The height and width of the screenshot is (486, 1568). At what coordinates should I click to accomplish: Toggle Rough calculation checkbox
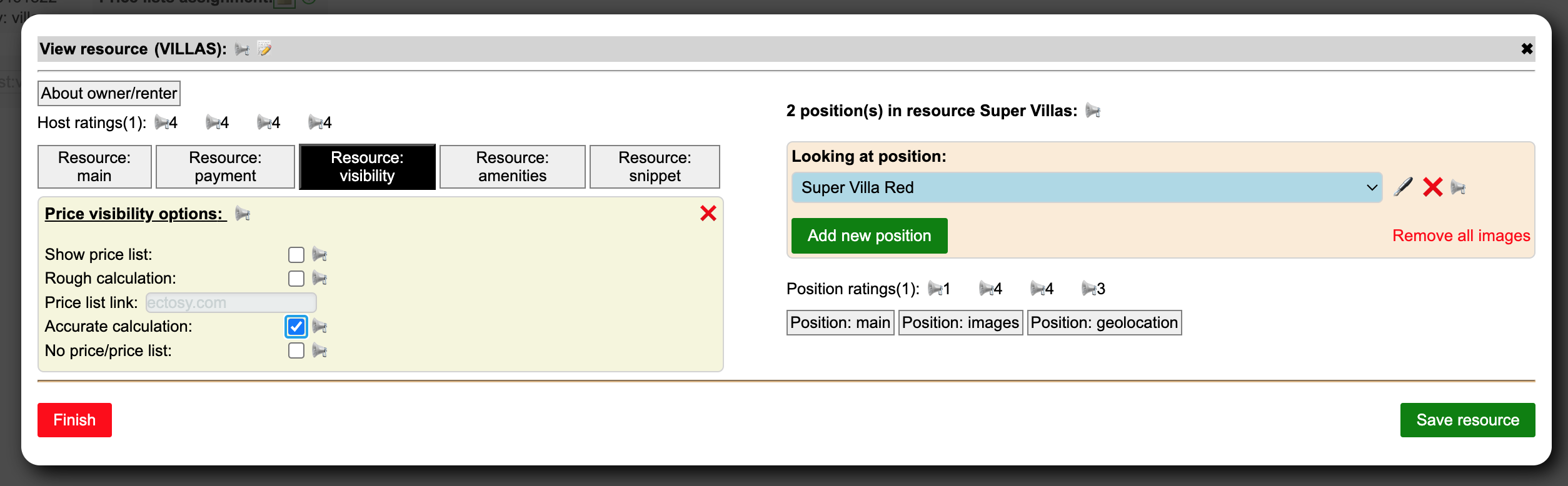click(x=296, y=279)
